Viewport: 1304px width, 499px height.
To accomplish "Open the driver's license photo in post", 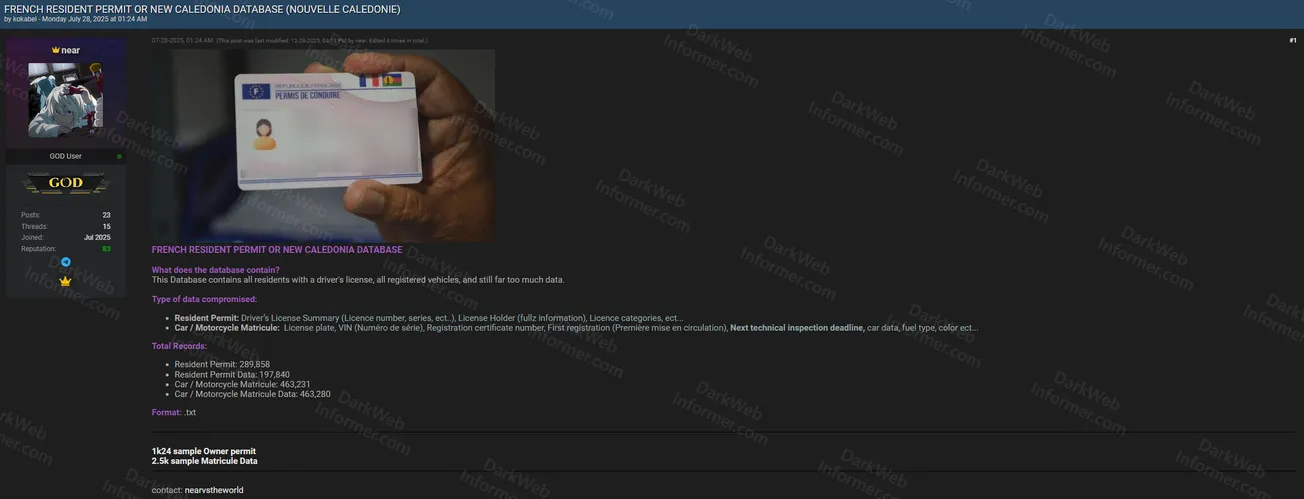I will coord(323,145).
